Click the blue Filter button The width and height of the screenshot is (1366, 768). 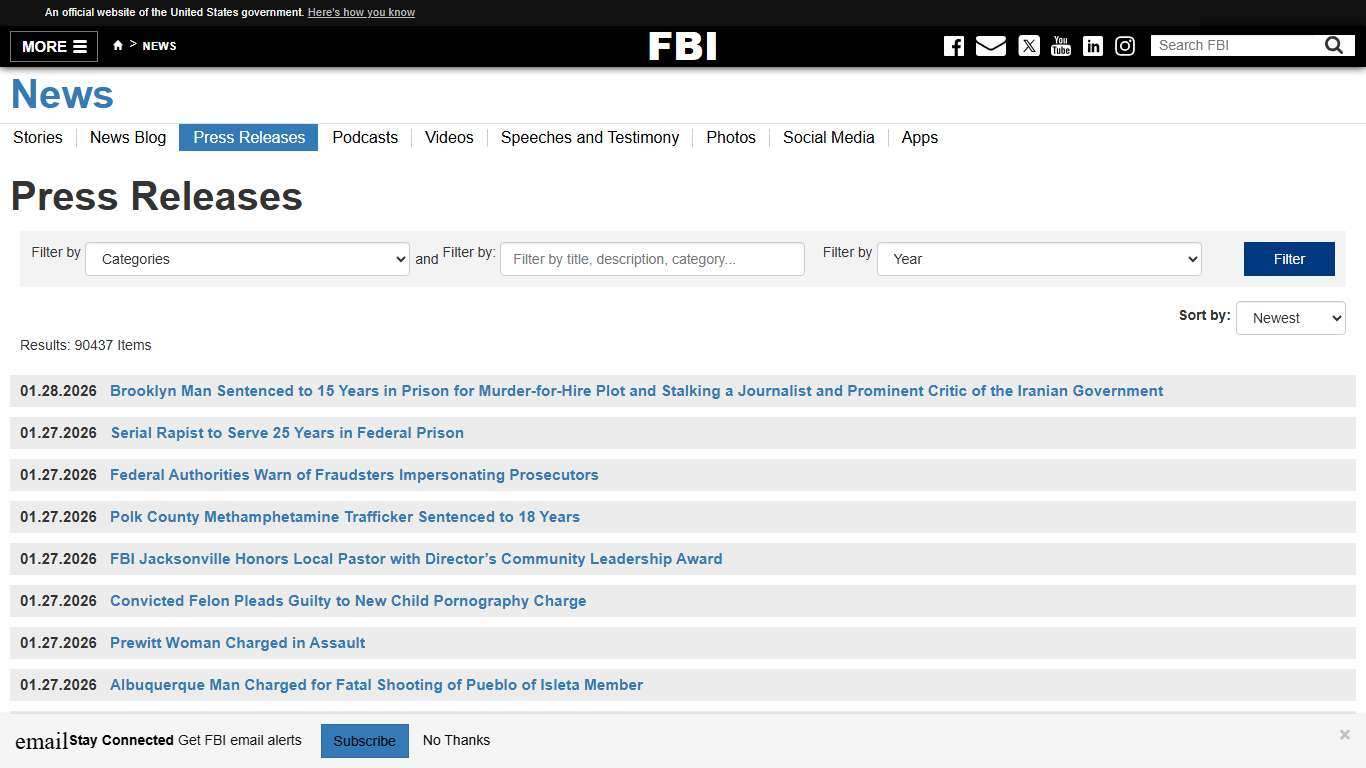coord(1288,259)
